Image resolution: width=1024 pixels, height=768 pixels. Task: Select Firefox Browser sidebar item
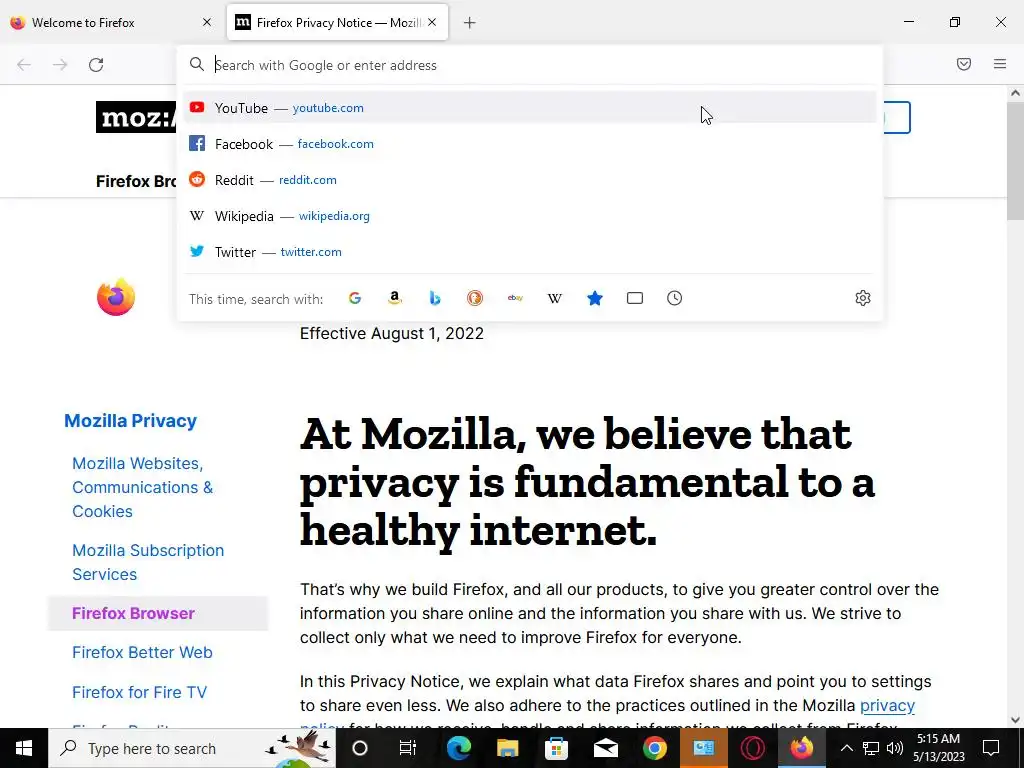tap(158, 613)
